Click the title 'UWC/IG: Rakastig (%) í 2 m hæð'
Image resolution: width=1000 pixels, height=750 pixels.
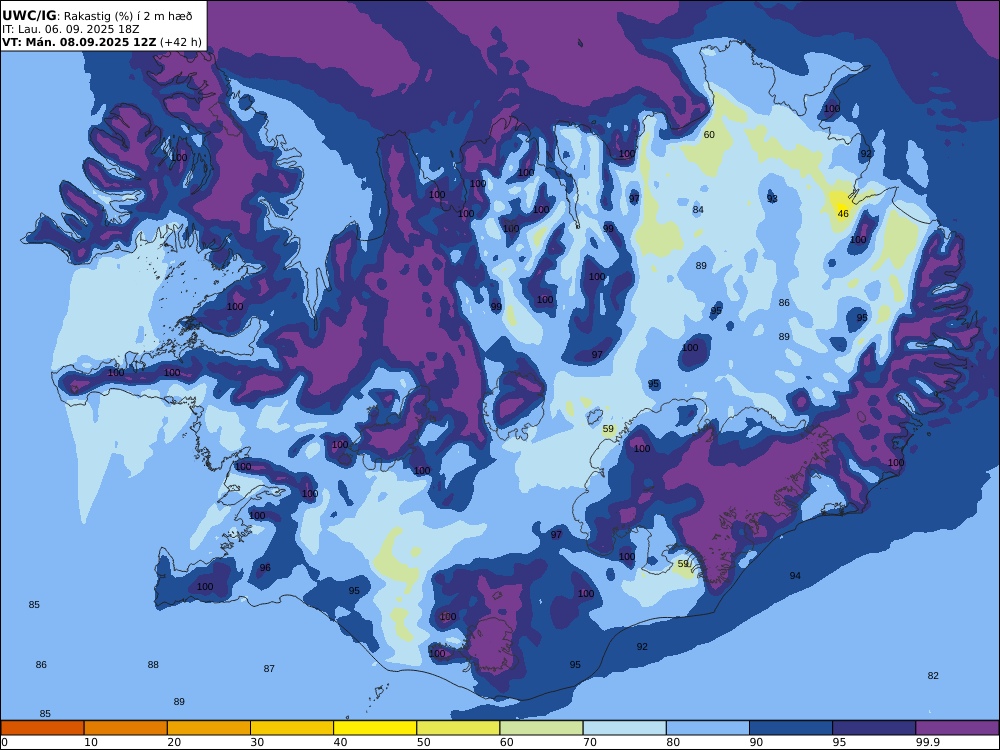click(x=97, y=16)
